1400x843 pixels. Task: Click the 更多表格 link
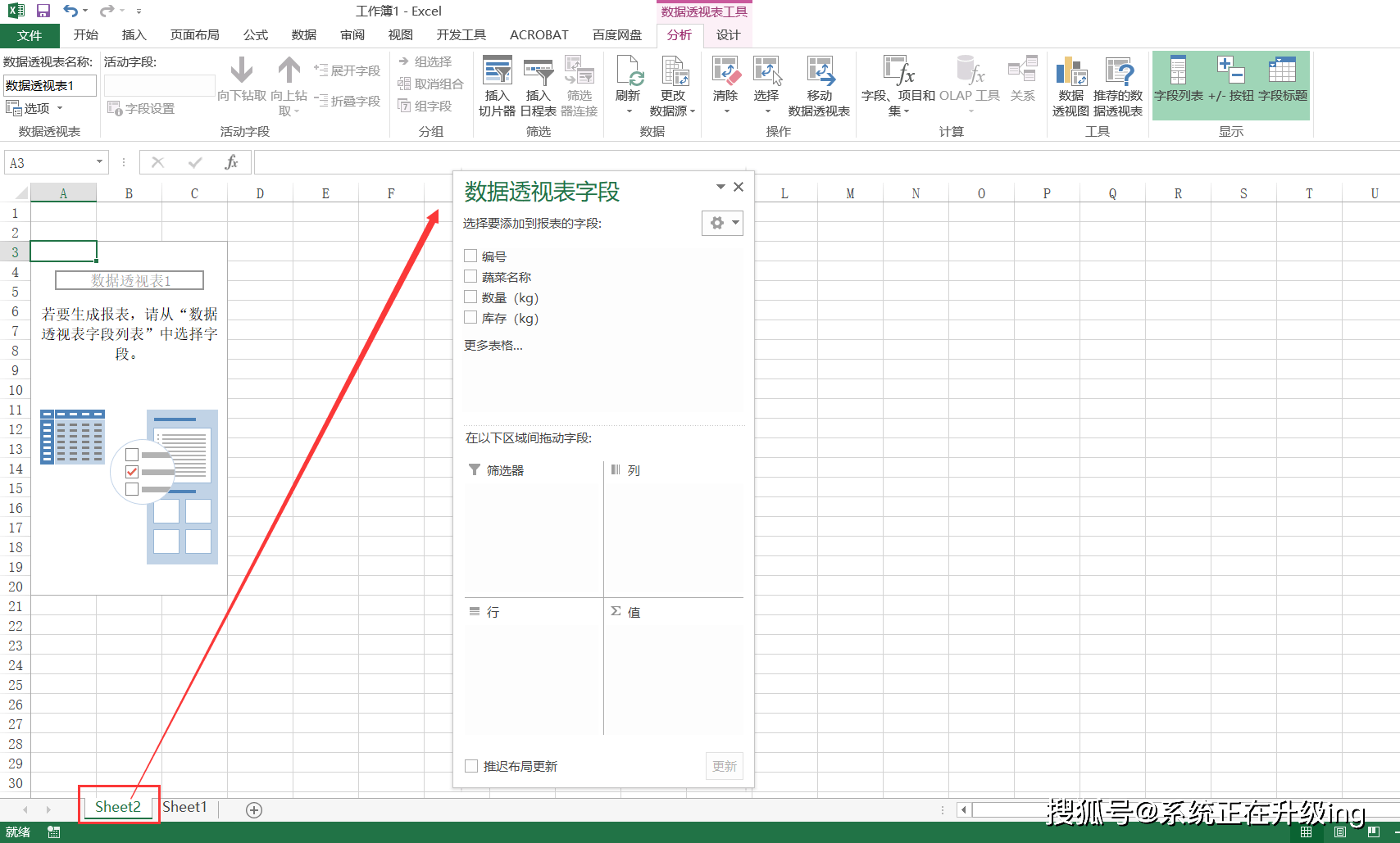click(x=493, y=345)
